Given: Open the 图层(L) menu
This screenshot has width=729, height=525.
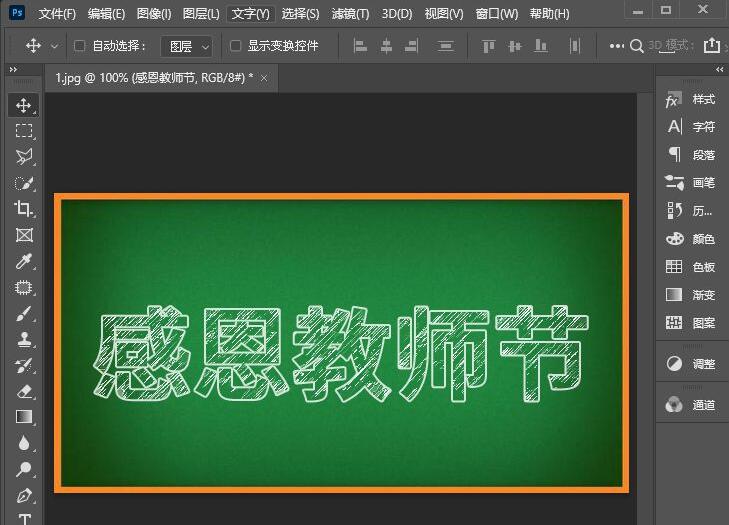Looking at the screenshot, I should (x=201, y=14).
